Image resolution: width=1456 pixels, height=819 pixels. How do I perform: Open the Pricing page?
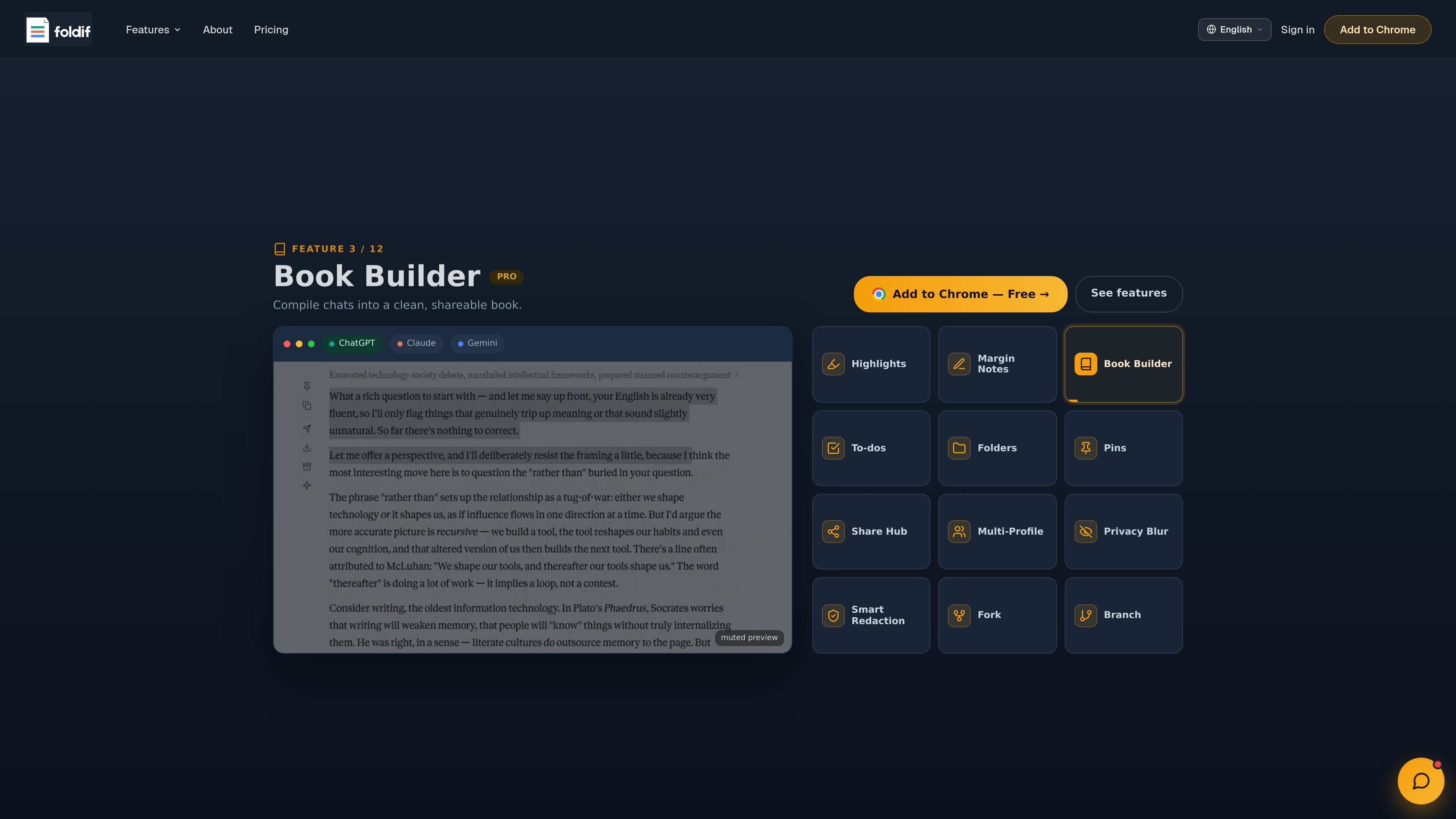click(x=271, y=30)
